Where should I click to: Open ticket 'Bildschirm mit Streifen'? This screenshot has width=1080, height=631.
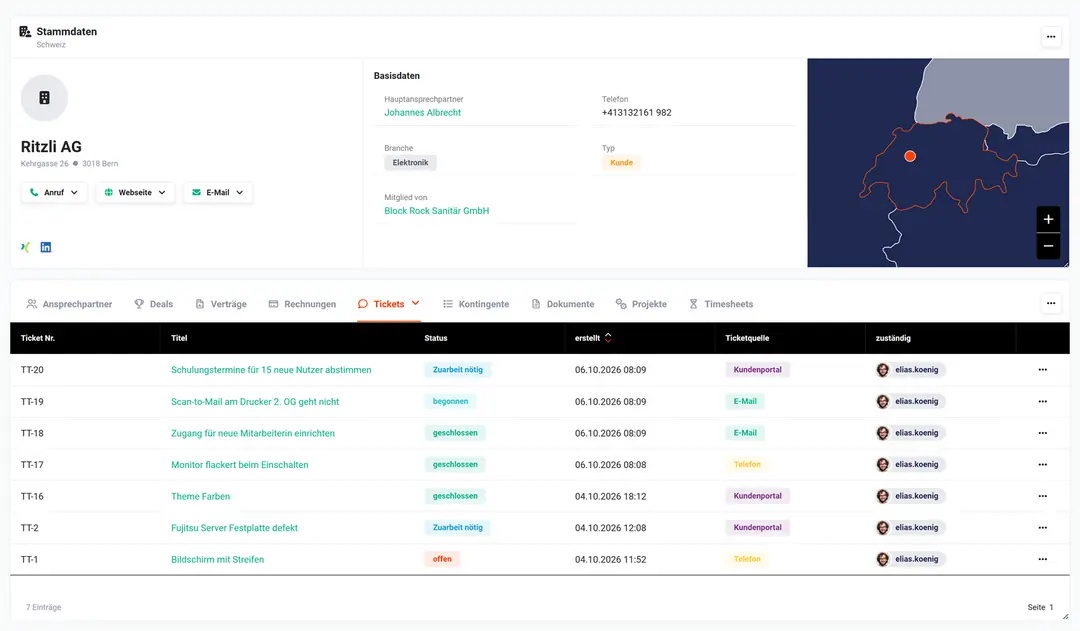218,559
